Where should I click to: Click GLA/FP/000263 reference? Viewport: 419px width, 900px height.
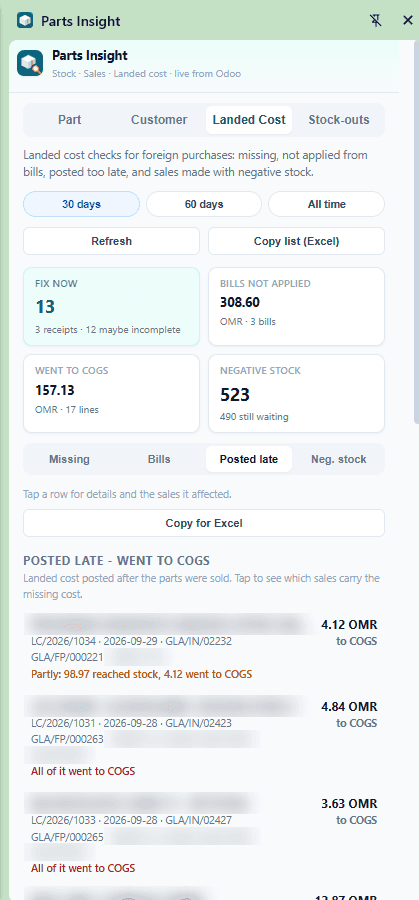click(x=67, y=739)
